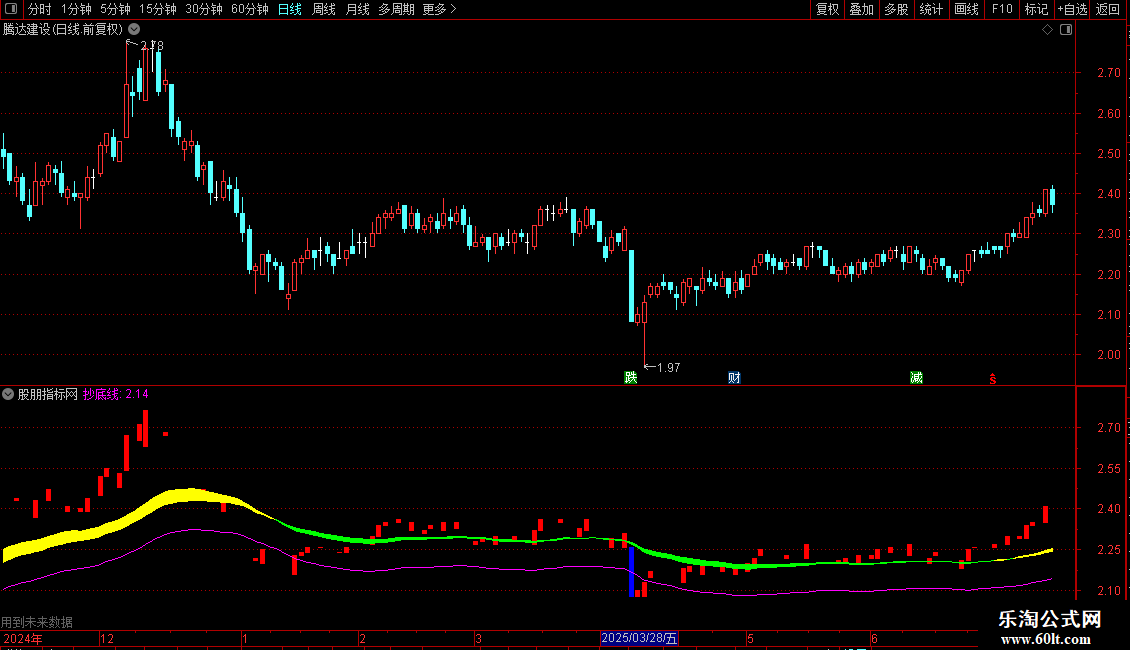Viewport: 1130px width, 650px height.
Task: Activate 画线 drawing tools
Action: click(x=966, y=9)
